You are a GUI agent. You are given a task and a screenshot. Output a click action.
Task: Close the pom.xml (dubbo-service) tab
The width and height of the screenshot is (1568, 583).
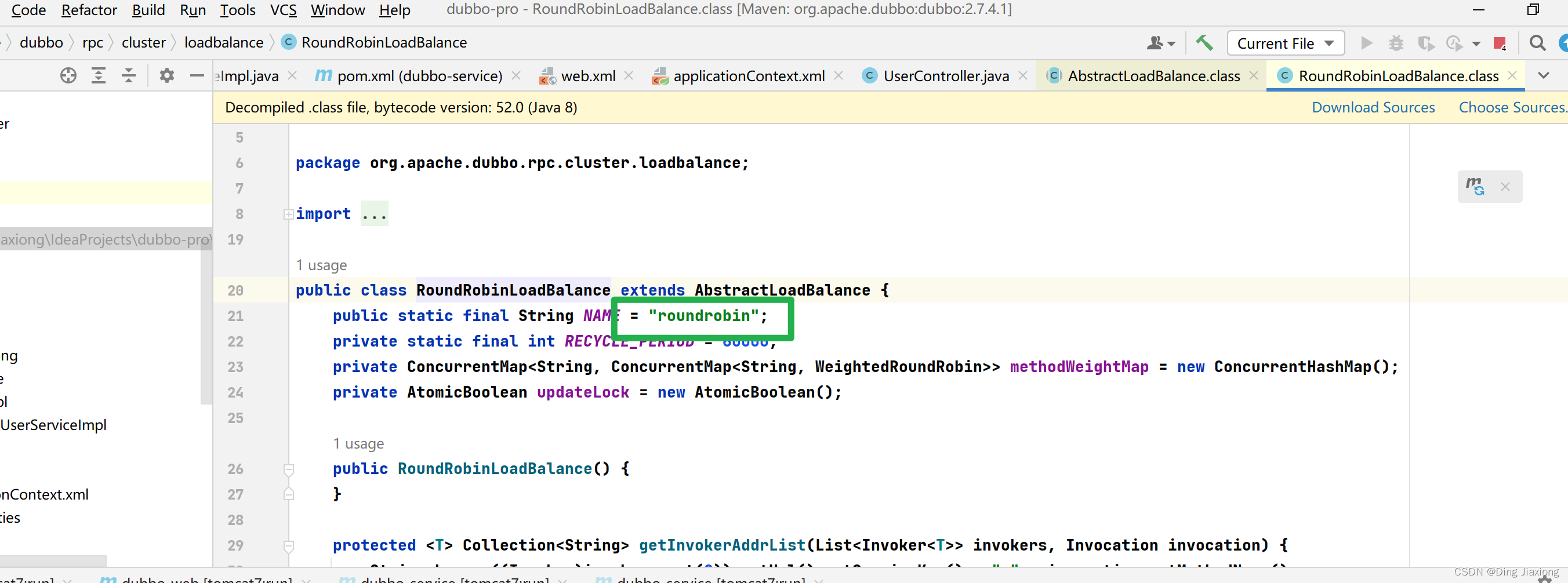click(x=516, y=75)
